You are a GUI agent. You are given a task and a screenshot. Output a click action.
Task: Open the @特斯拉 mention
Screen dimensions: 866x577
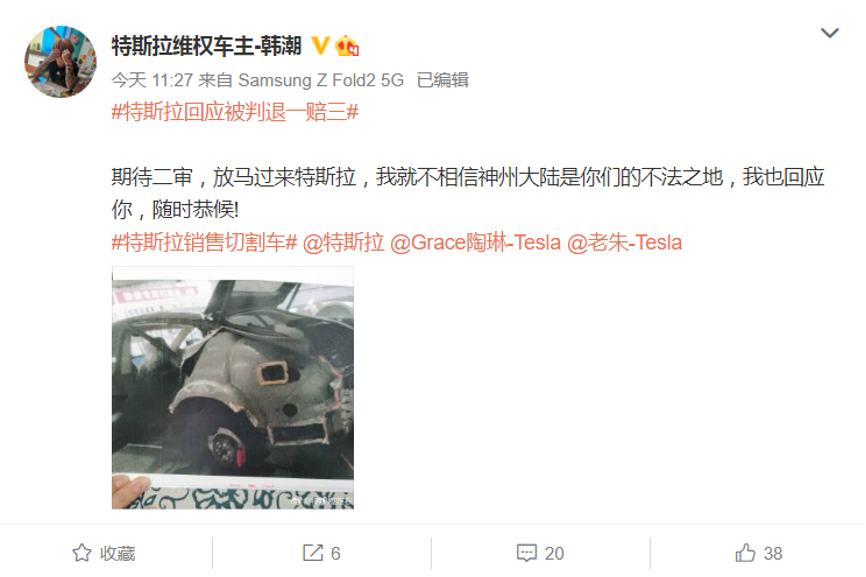click(x=343, y=242)
